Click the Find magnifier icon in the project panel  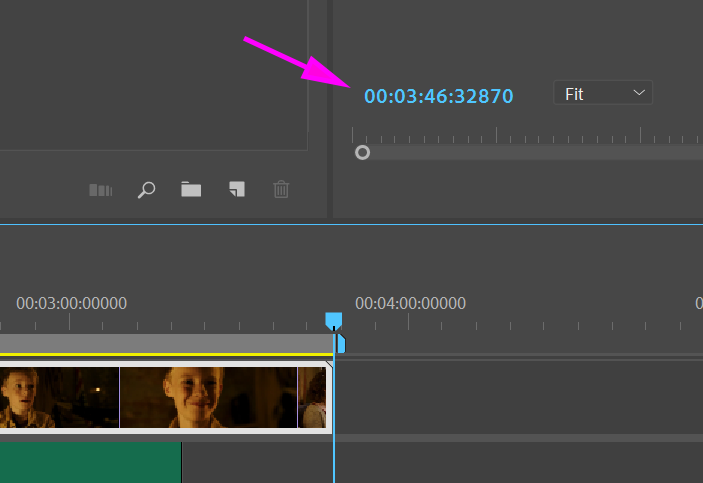146,190
